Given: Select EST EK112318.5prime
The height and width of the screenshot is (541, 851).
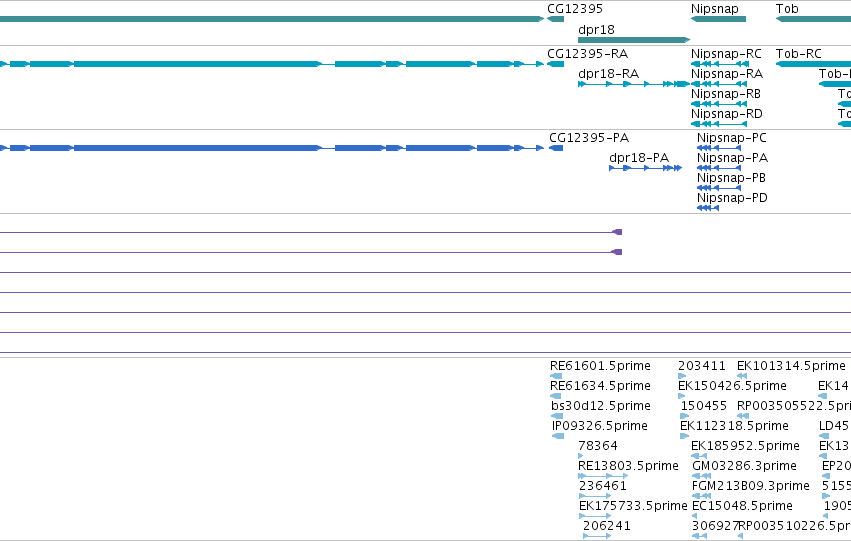Looking at the screenshot, I should pyautogui.click(x=734, y=426).
